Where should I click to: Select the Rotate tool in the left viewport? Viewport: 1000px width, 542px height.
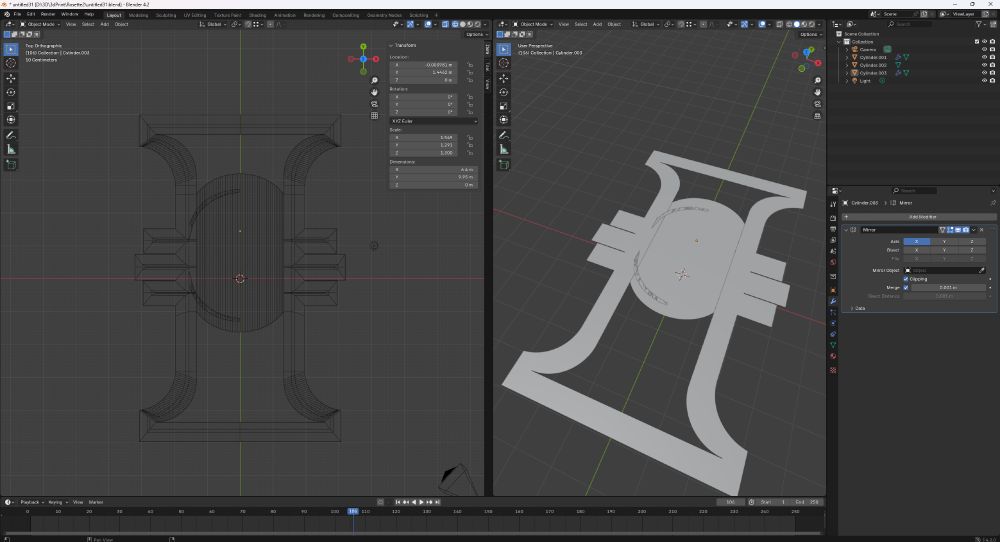(x=11, y=92)
